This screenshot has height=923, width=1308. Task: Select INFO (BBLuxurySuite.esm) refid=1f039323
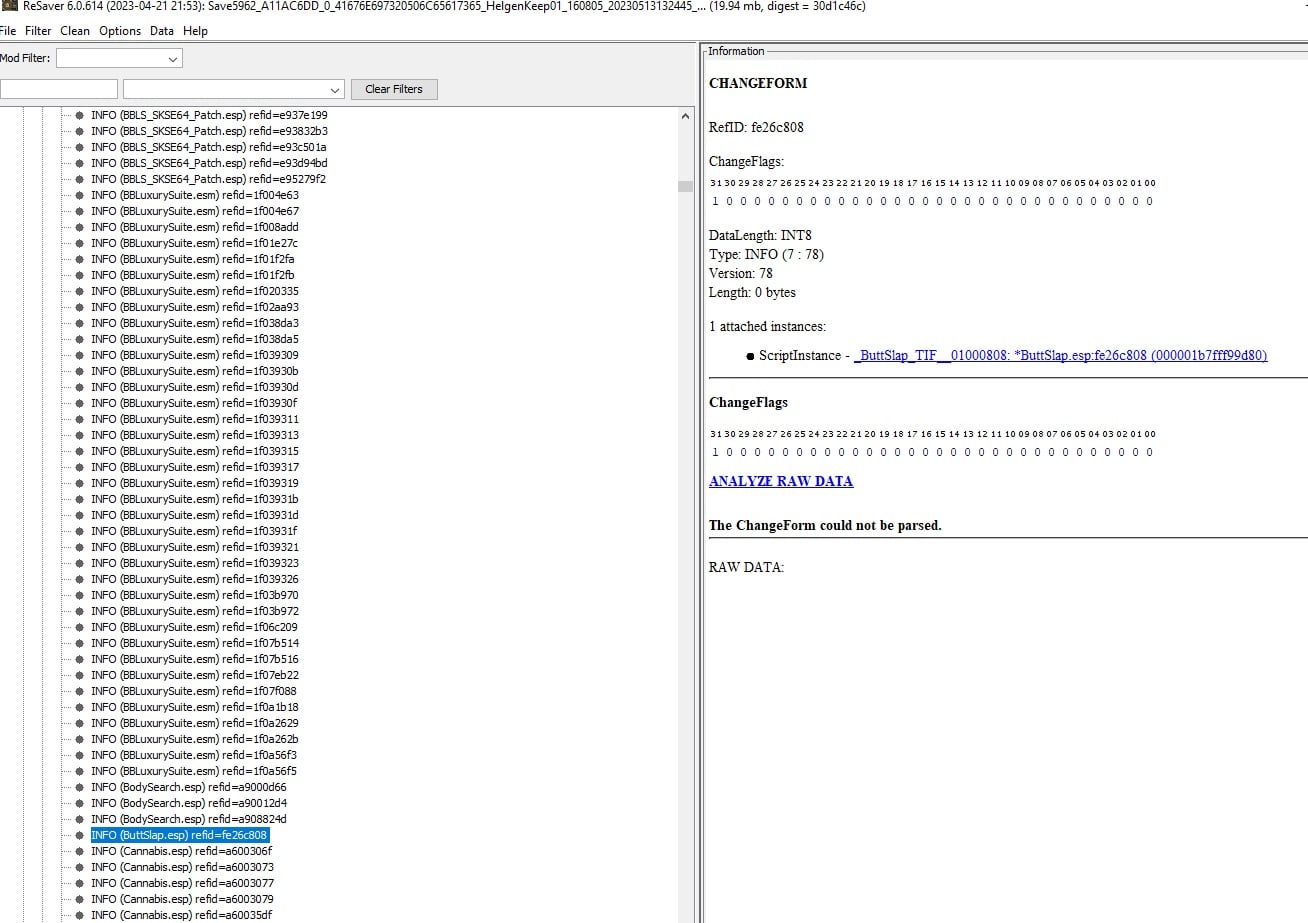click(195, 563)
